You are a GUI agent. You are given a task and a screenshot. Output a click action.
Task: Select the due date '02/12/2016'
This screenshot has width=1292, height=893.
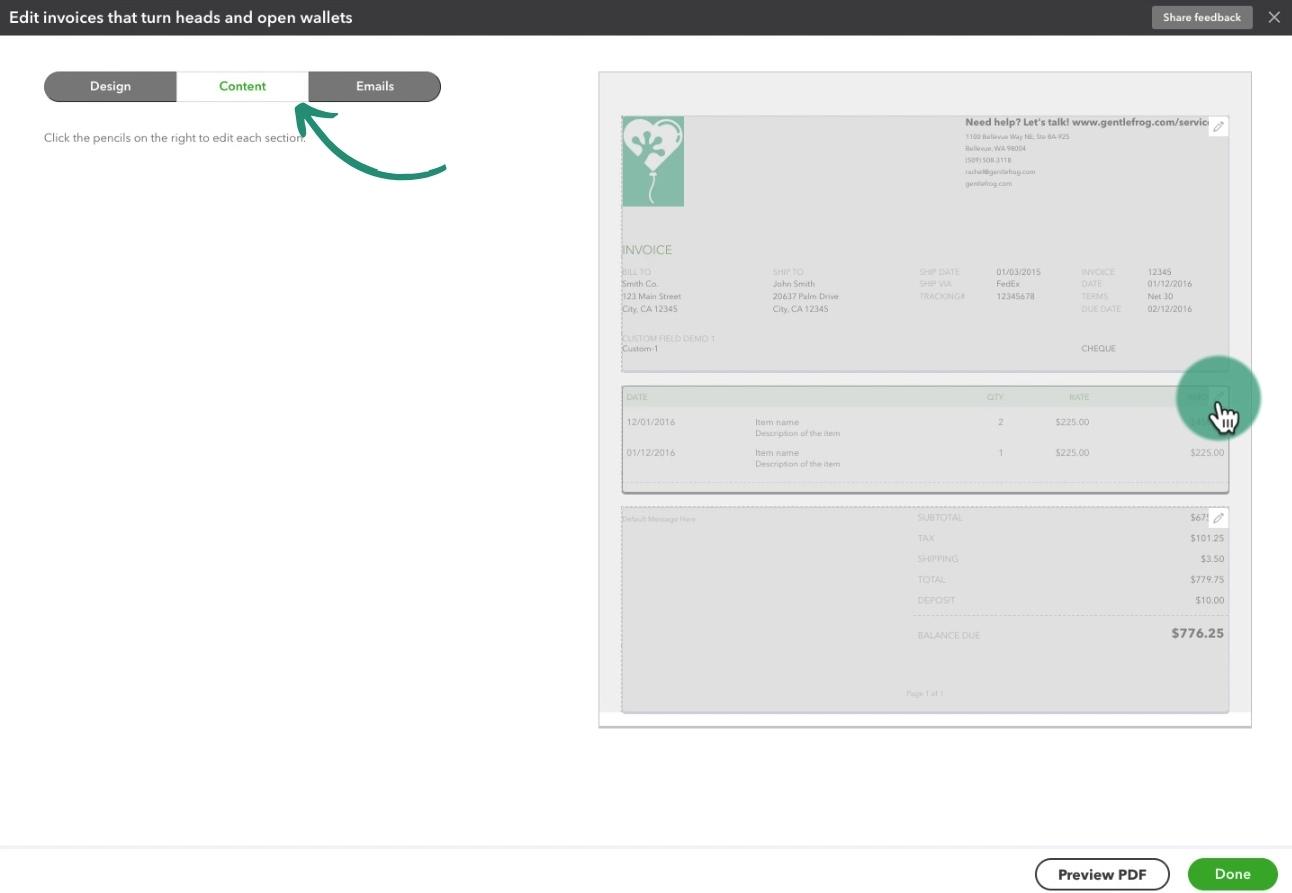(x=1170, y=309)
